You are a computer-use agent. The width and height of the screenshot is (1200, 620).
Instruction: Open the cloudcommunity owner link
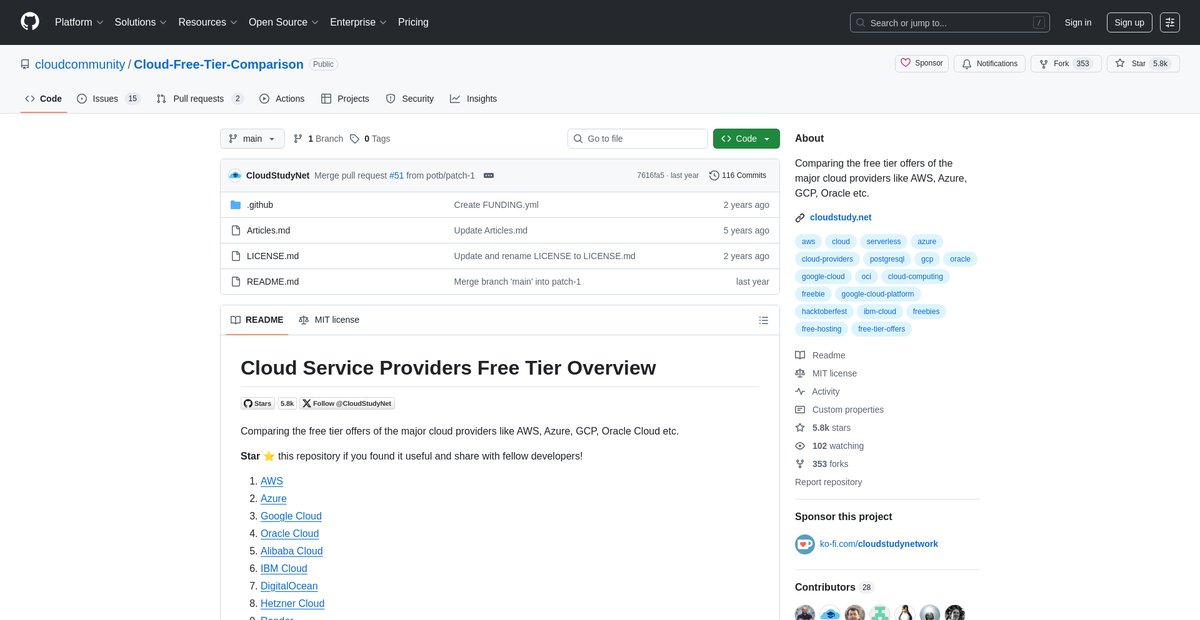tap(80, 64)
